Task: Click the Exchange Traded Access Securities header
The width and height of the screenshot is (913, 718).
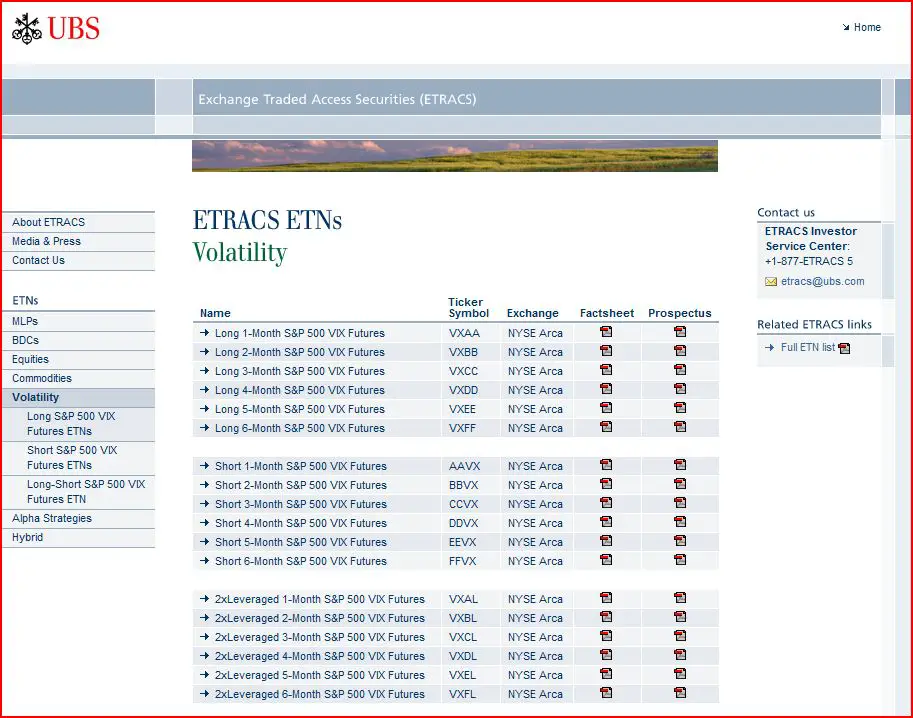Action: pos(337,99)
